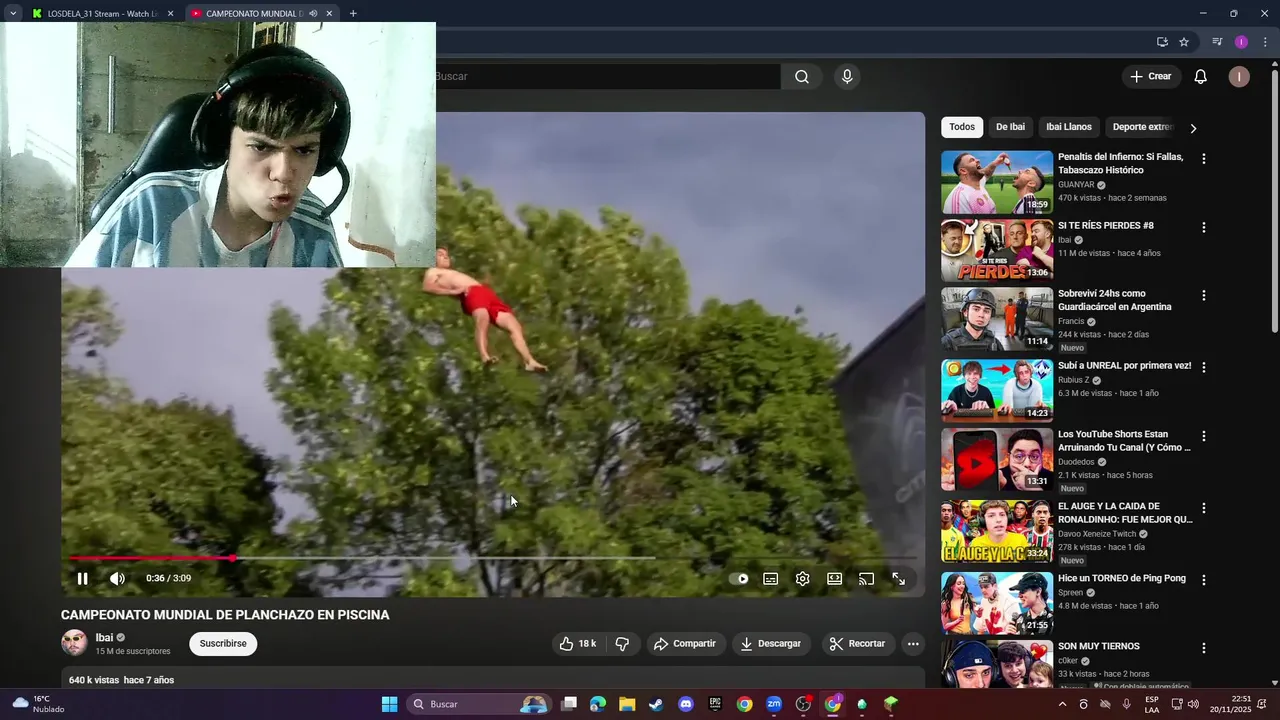Open the video settings gear
The width and height of the screenshot is (1280, 720).
click(x=802, y=578)
